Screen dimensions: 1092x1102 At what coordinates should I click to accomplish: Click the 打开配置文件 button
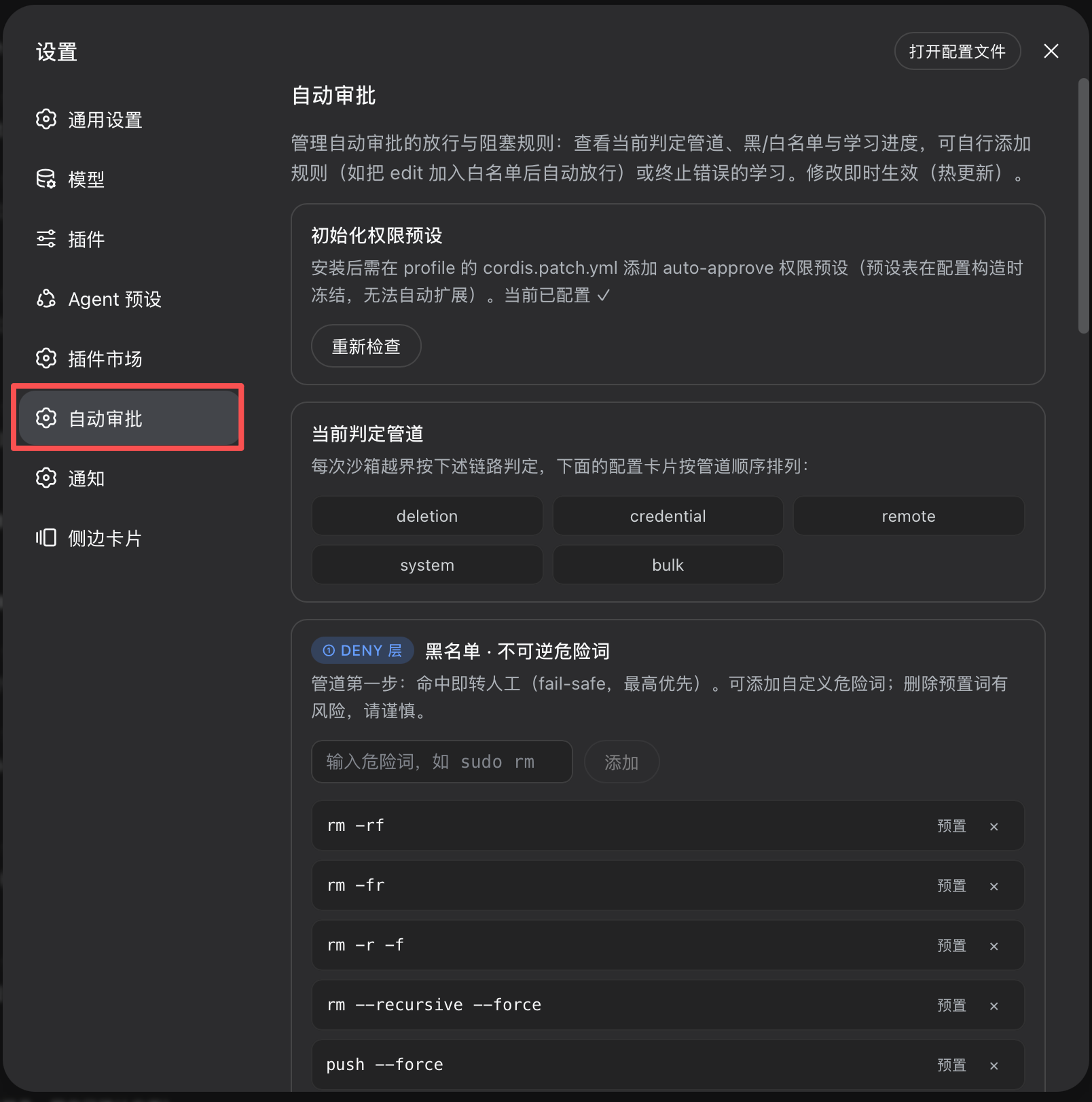[x=958, y=51]
